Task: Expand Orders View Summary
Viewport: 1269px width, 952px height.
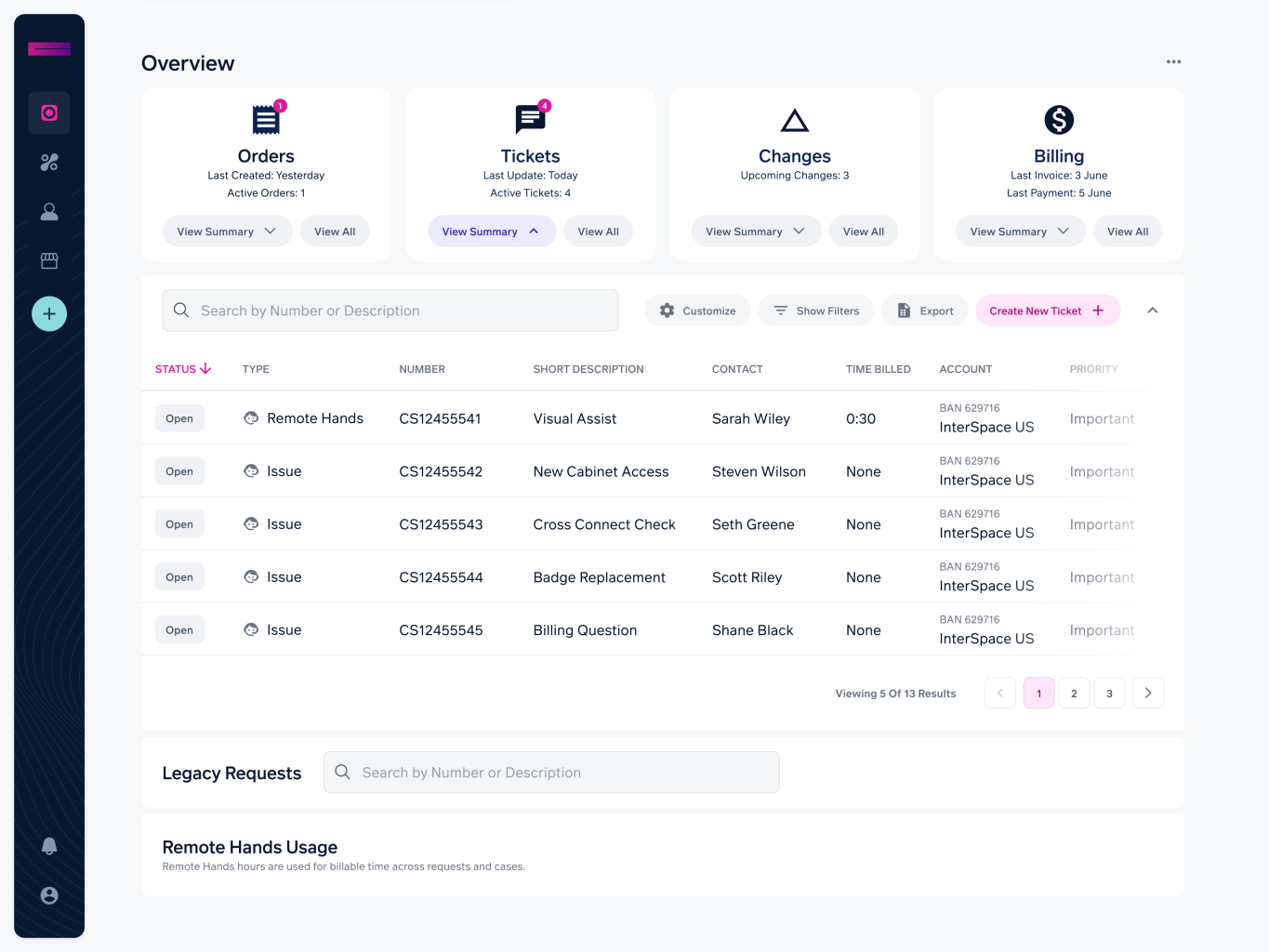Action: click(228, 231)
